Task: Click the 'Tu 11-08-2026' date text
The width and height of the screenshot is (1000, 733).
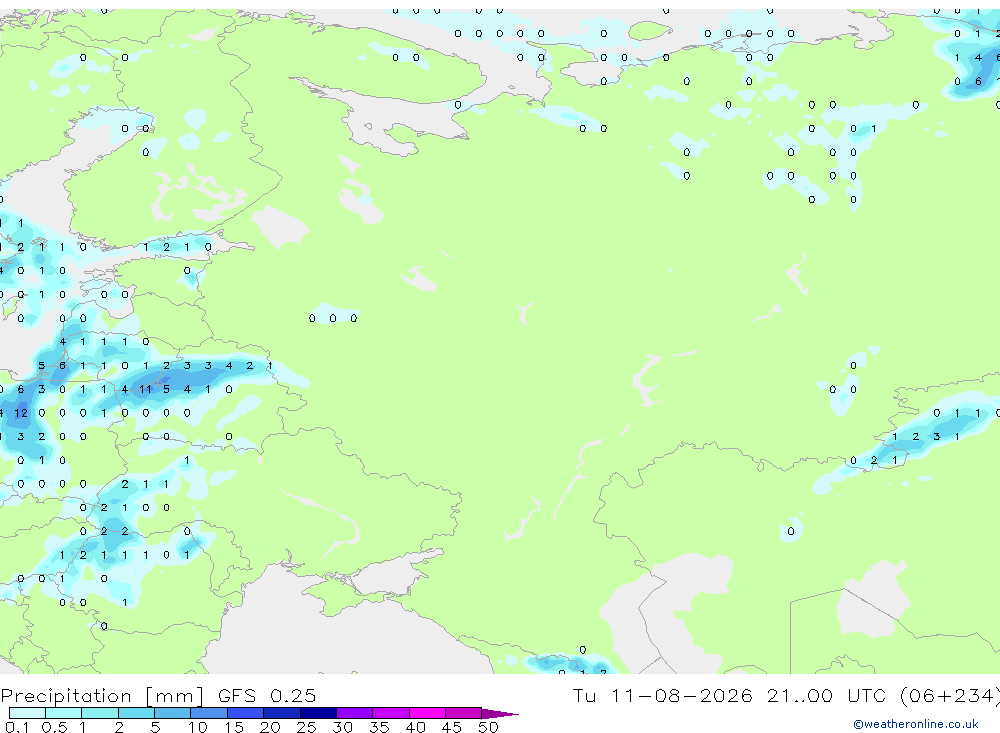Action: [663, 696]
